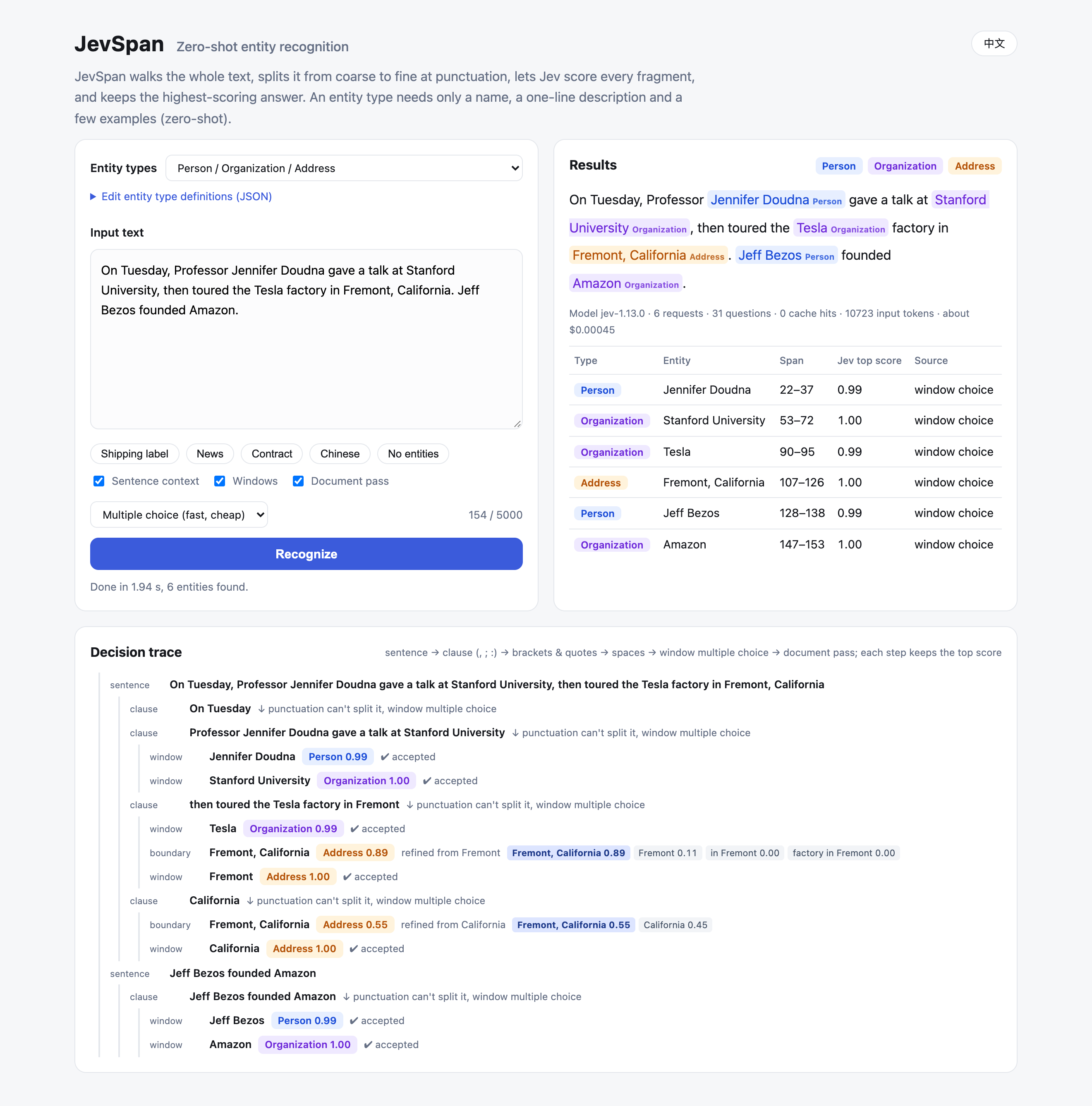
Task: Click the Recognize button
Action: [307, 553]
